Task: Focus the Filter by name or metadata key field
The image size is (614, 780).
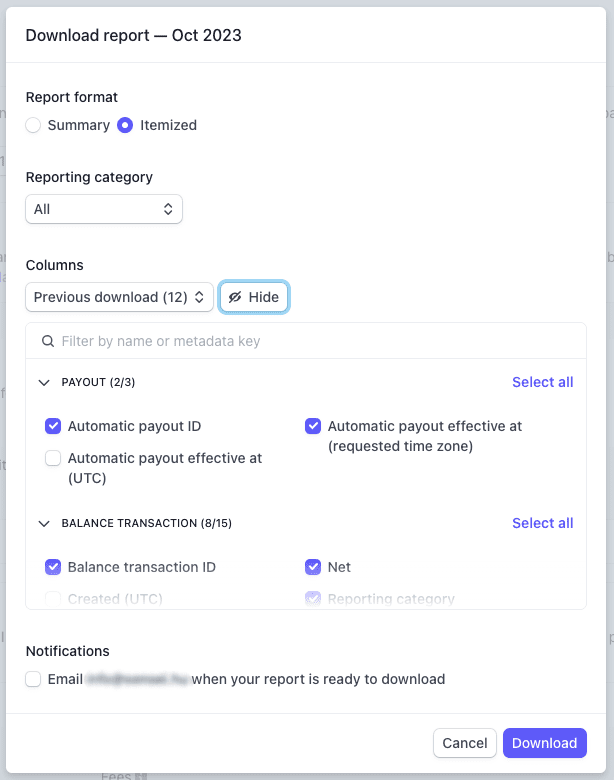Action: coord(306,341)
